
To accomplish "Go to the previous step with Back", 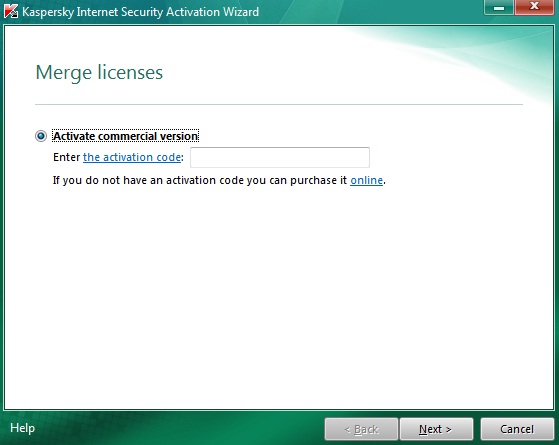I will point(361,429).
